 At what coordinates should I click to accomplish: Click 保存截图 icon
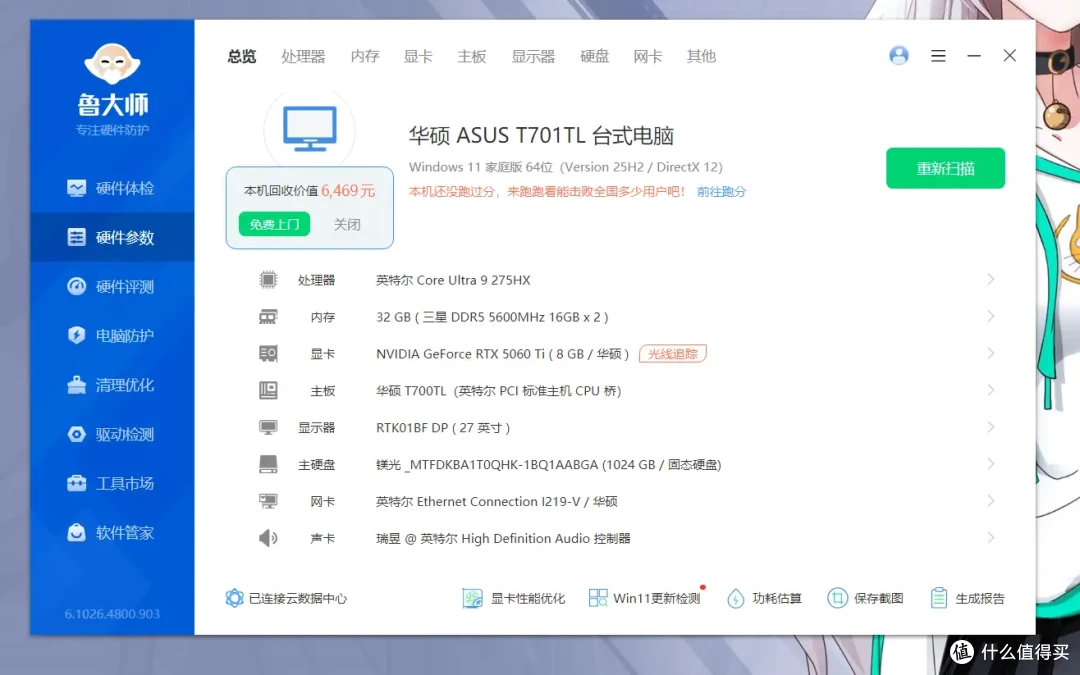click(x=838, y=598)
